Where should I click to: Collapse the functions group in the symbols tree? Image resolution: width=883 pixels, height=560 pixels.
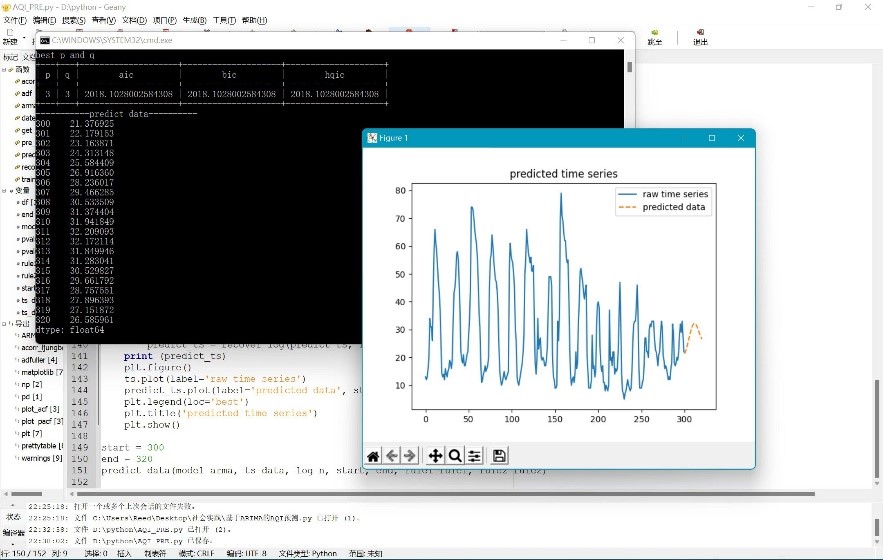point(4,69)
